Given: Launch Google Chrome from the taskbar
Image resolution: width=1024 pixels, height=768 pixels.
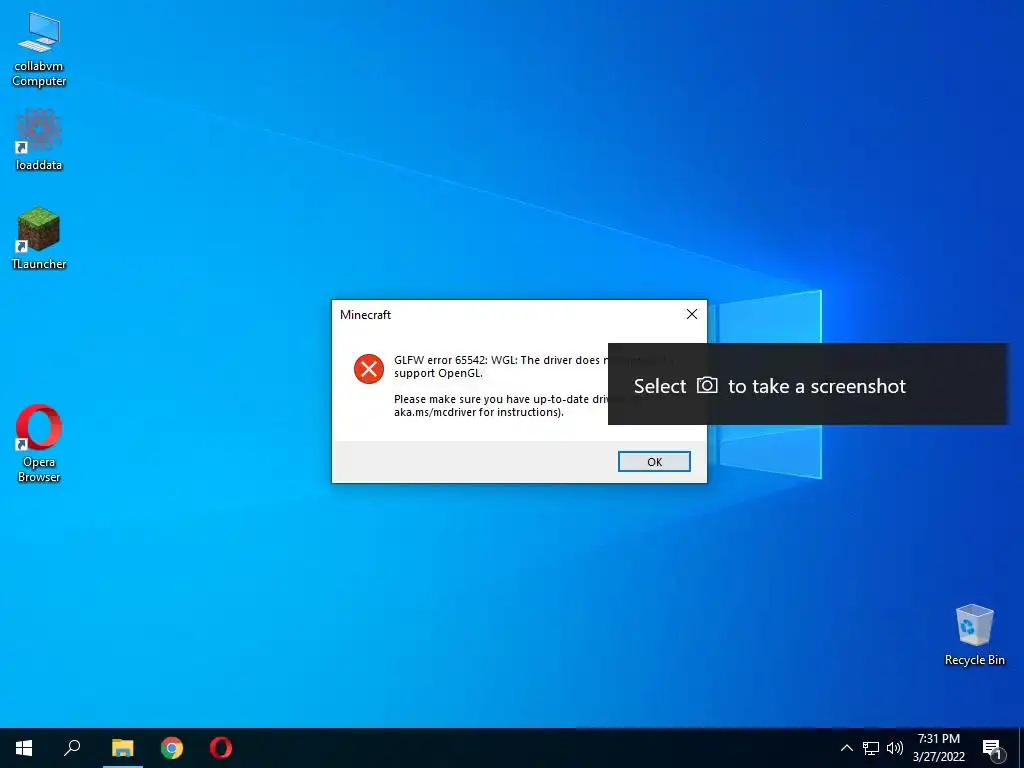Looking at the screenshot, I should tap(172, 748).
